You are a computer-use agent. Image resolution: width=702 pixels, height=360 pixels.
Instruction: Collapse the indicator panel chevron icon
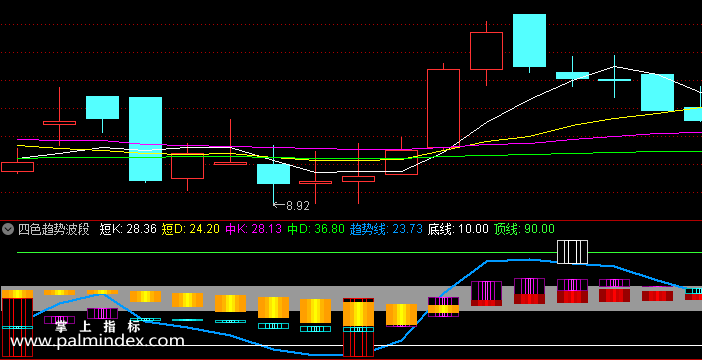tap(8, 230)
